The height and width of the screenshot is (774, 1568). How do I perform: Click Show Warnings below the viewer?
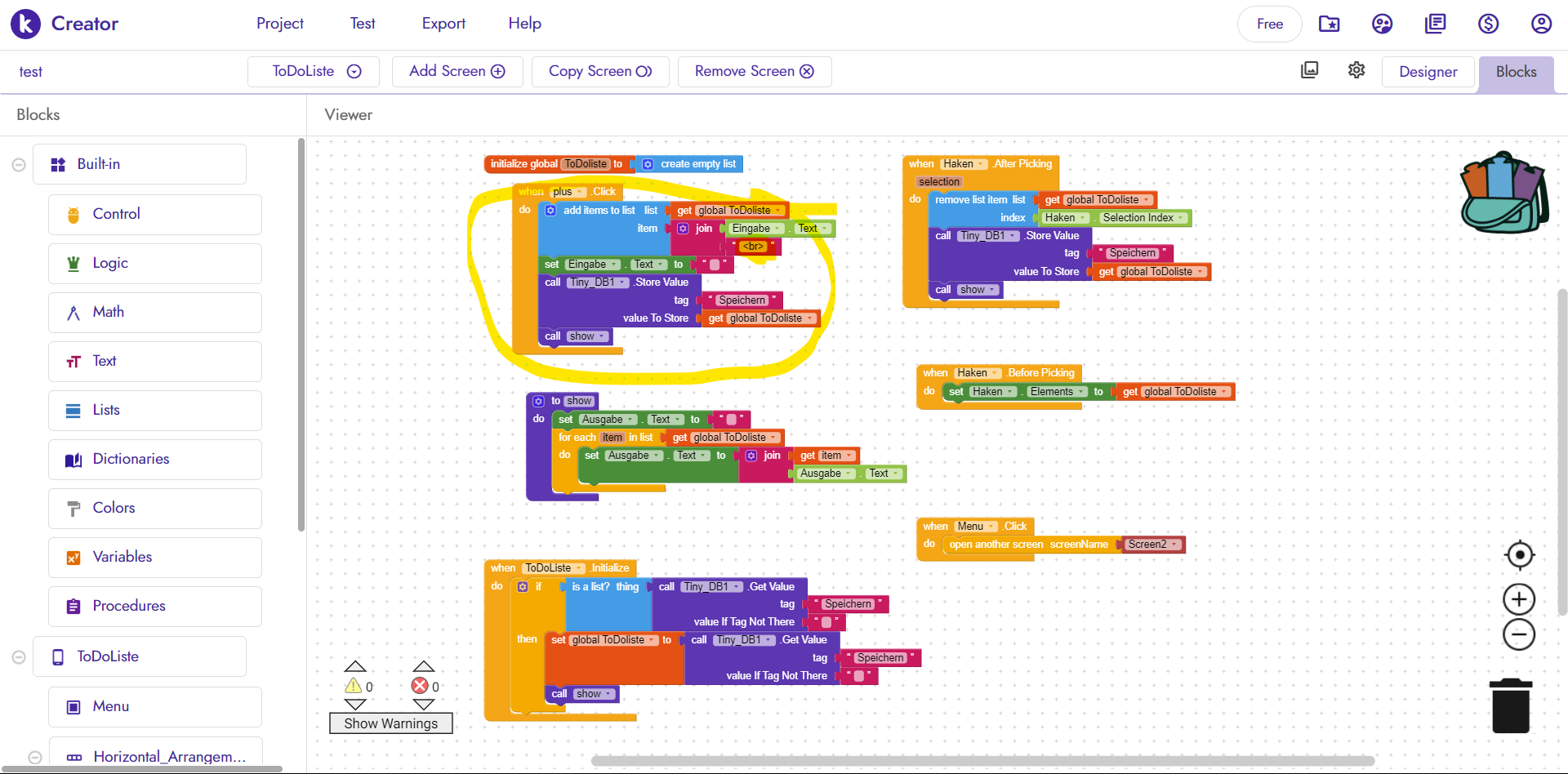tap(390, 723)
